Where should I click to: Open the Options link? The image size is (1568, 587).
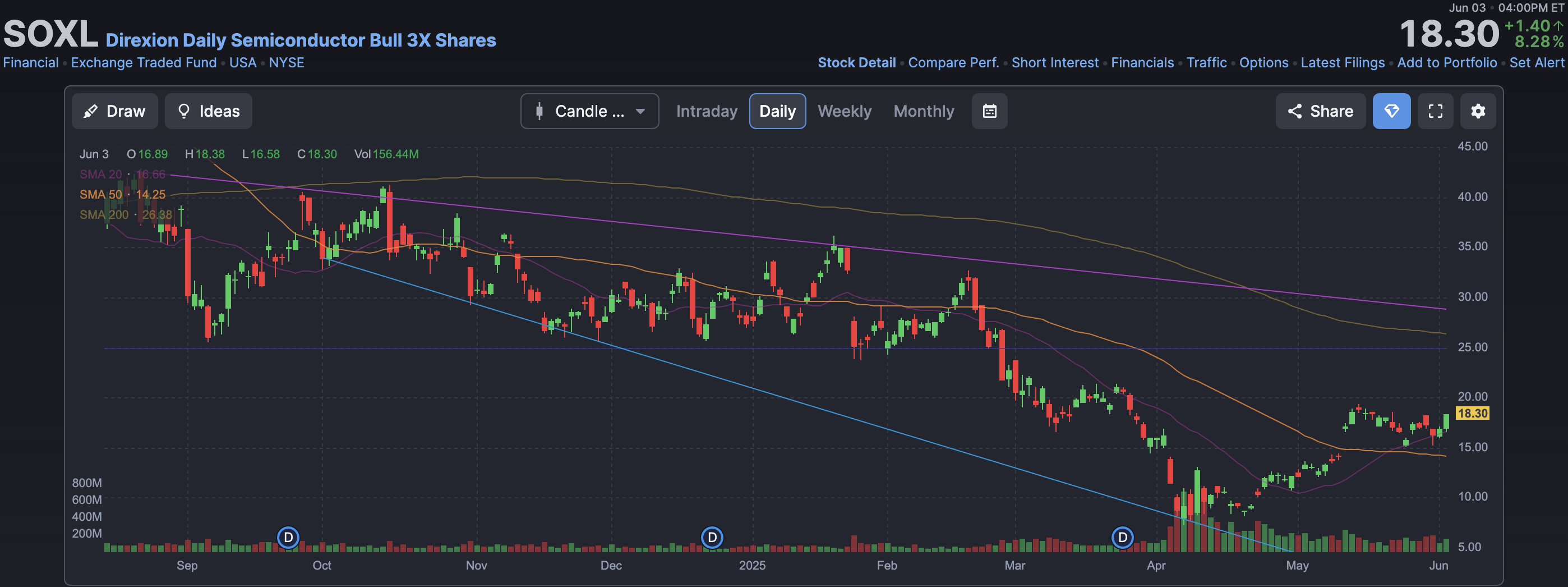pyautogui.click(x=1263, y=63)
